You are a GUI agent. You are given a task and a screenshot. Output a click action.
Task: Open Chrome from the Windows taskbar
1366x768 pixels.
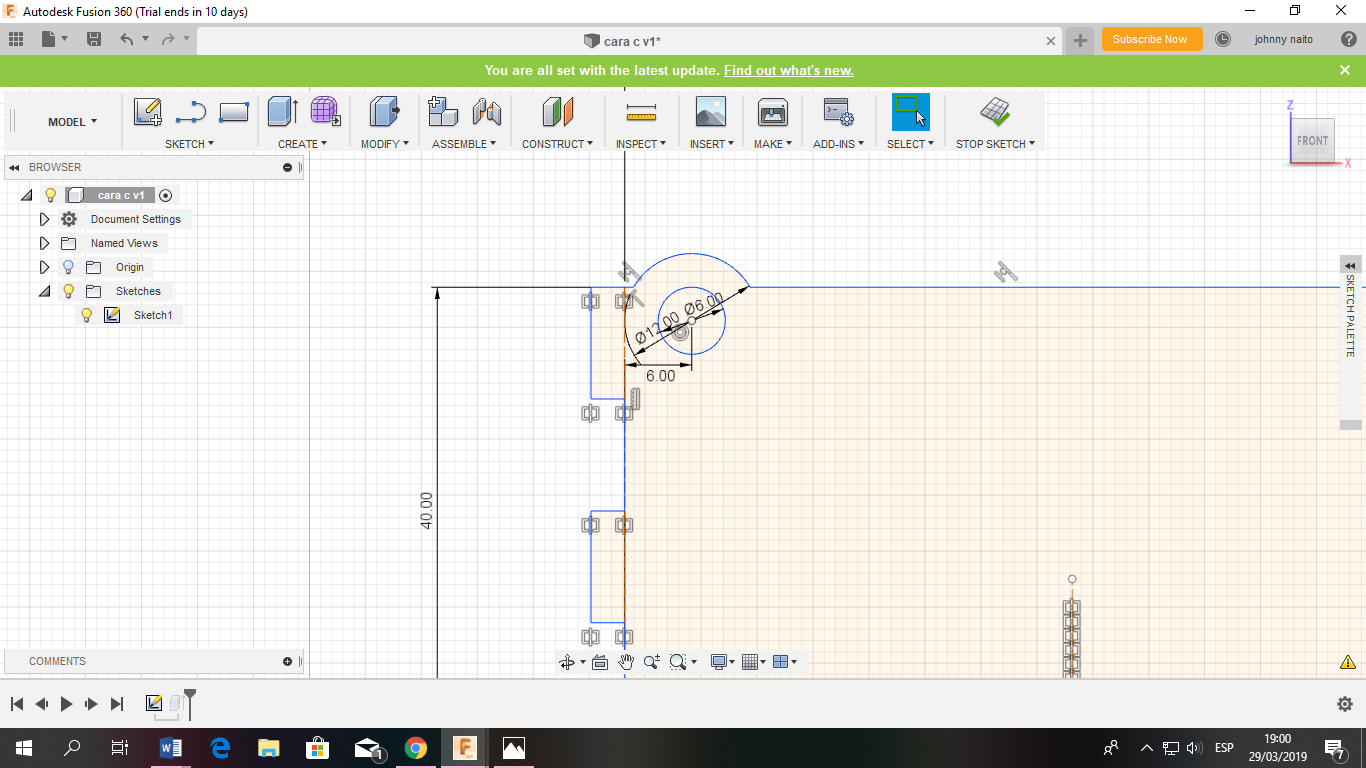coord(416,748)
